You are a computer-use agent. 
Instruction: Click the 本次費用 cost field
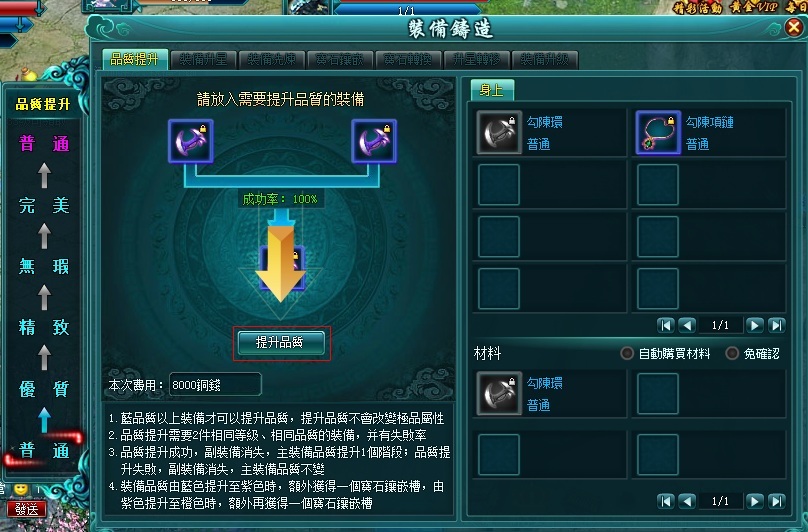click(215, 385)
